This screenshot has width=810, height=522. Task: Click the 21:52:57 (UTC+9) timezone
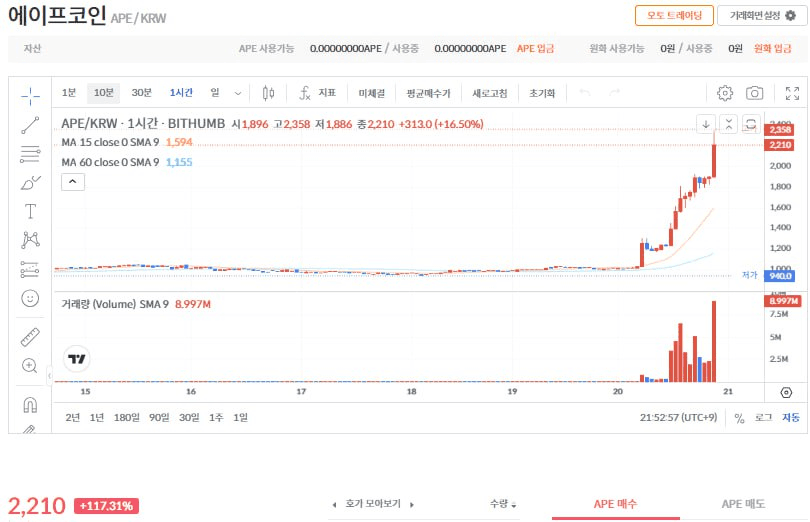coord(678,418)
